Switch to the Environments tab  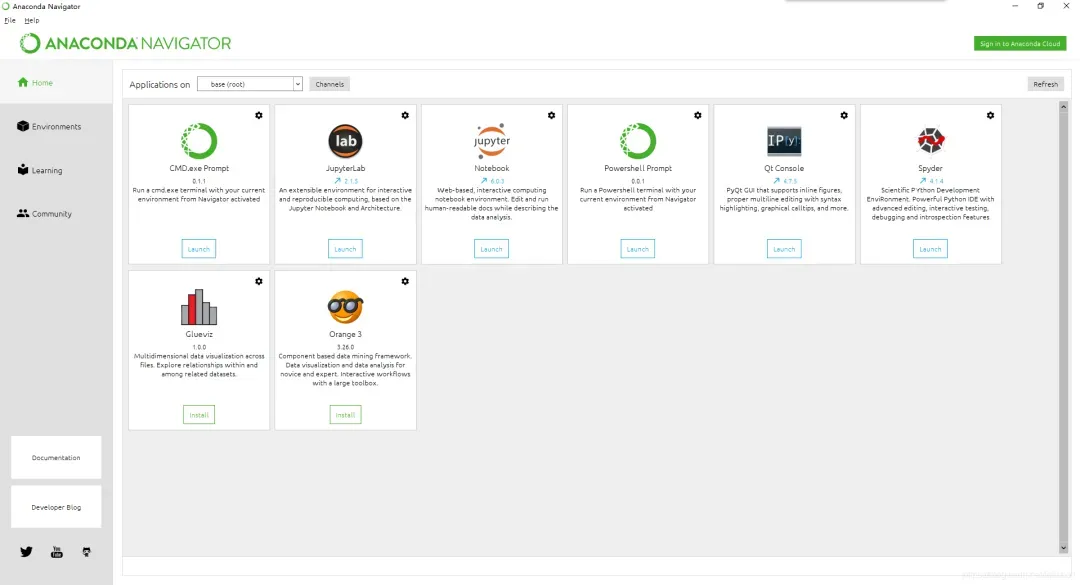[56, 127]
